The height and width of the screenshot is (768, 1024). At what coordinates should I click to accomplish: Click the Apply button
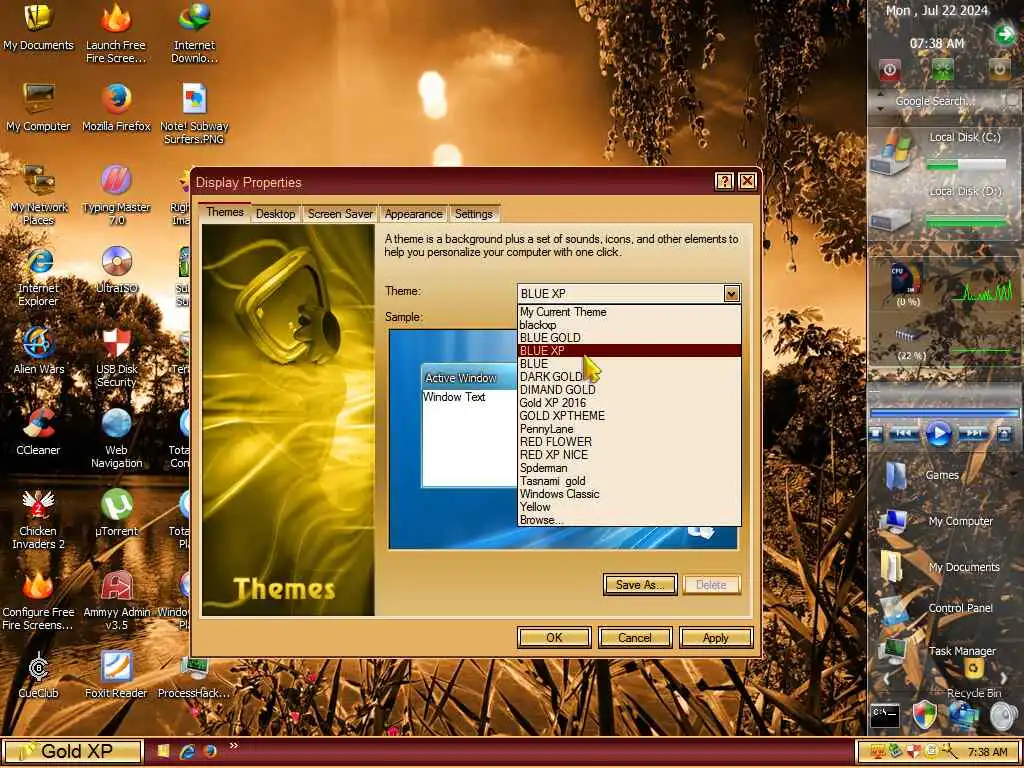716,637
